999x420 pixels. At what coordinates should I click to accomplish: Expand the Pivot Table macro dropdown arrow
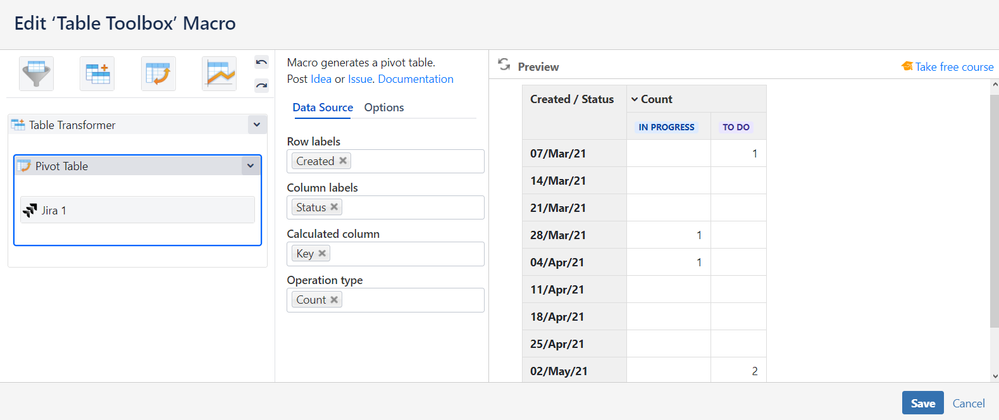(250, 166)
